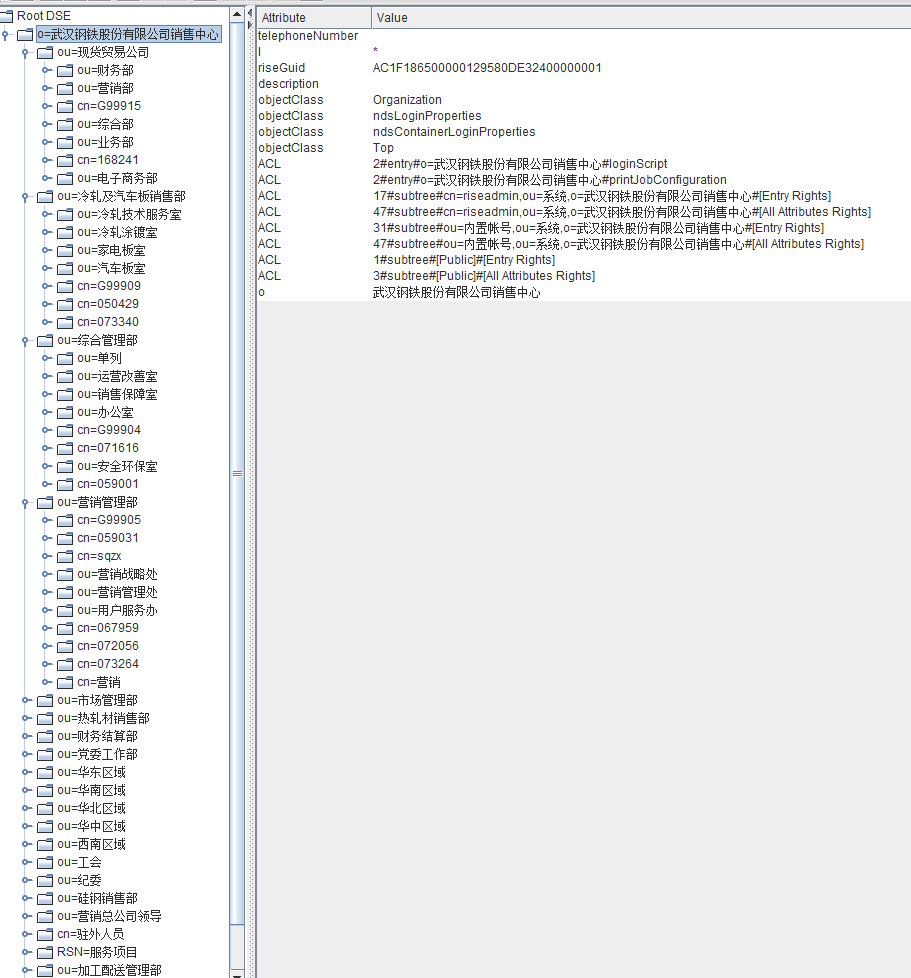
Task: Select the o attribute value 武汉钢铁股份有限公司销售中心
Action: point(456,293)
